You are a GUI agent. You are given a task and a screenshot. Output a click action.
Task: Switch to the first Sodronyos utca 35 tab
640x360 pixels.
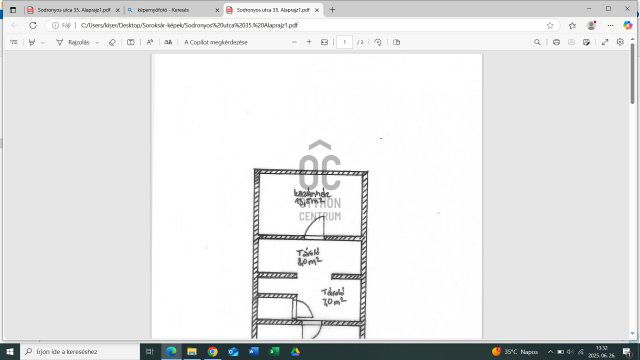[x=73, y=10]
